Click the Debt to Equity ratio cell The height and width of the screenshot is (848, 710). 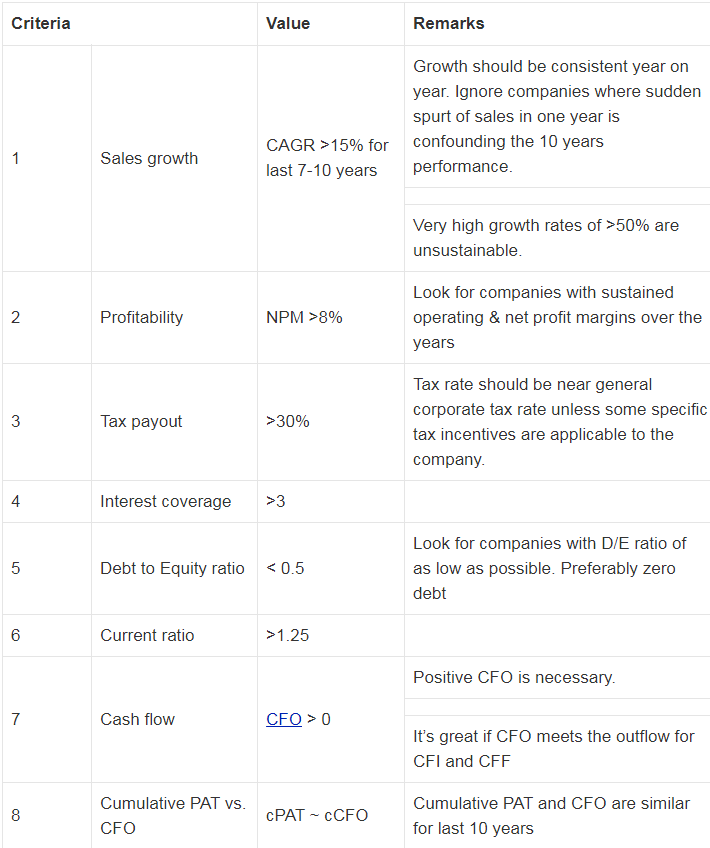point(172,568)
